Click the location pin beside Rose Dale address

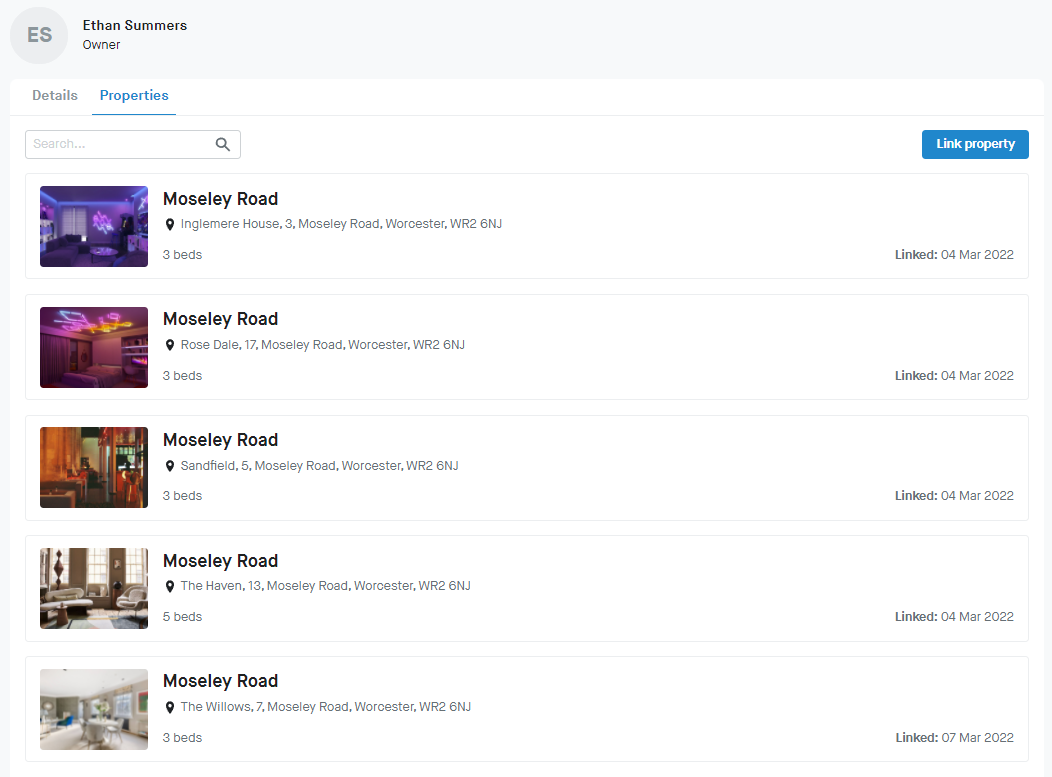click(170, 345)
